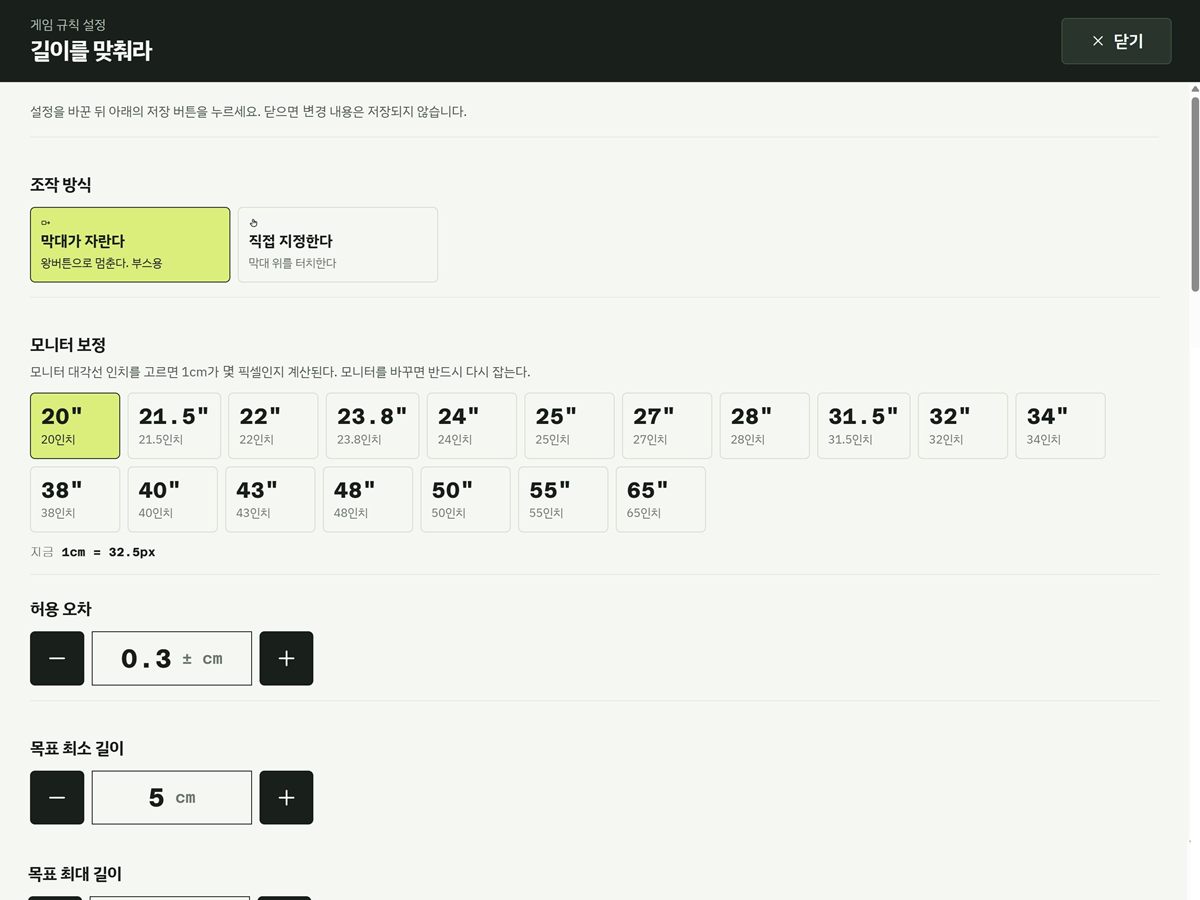Increase the 목표 최소 길이 value

(x=286, y=797)
